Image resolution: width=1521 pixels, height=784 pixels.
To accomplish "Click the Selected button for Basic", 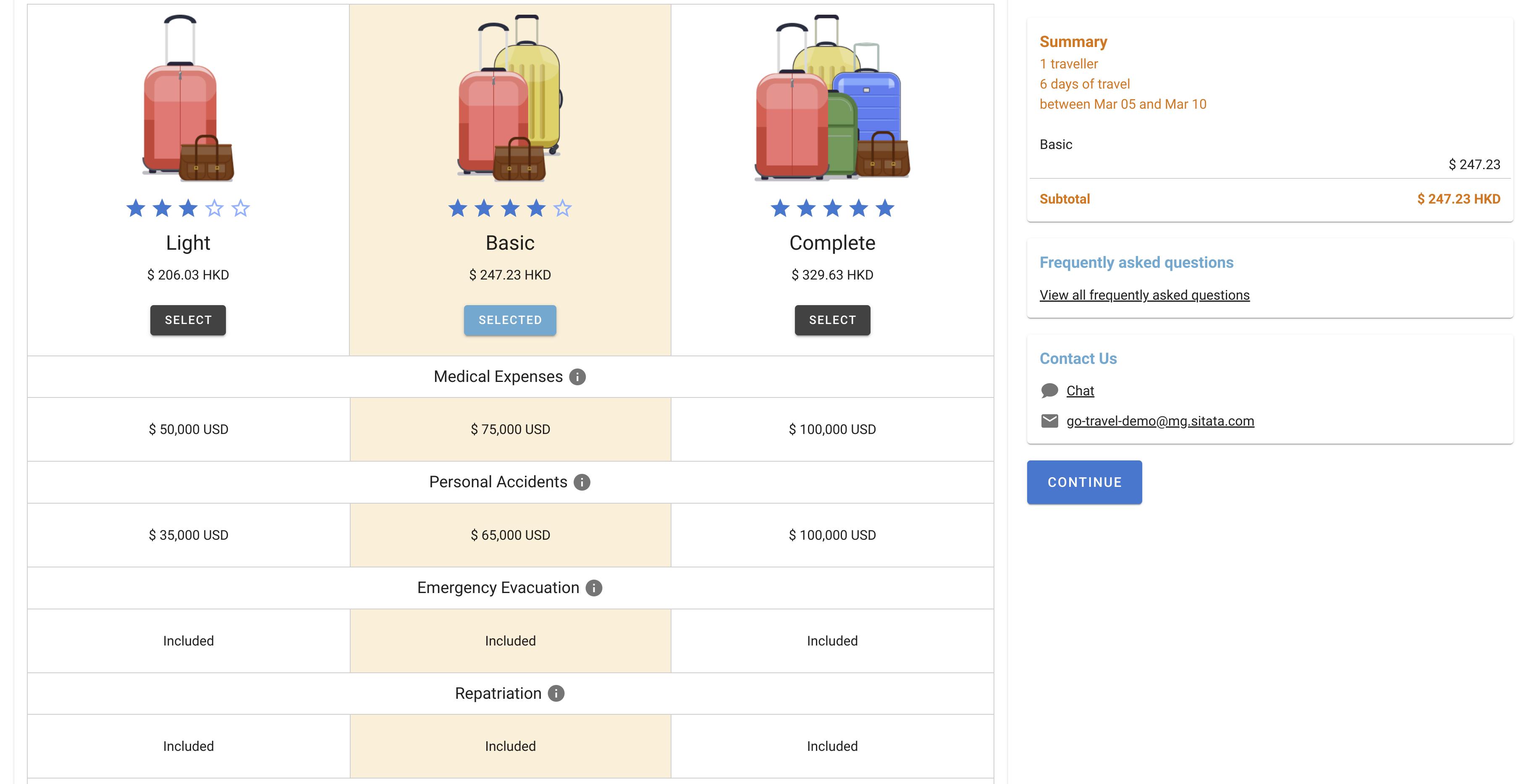I will [510, 320].
